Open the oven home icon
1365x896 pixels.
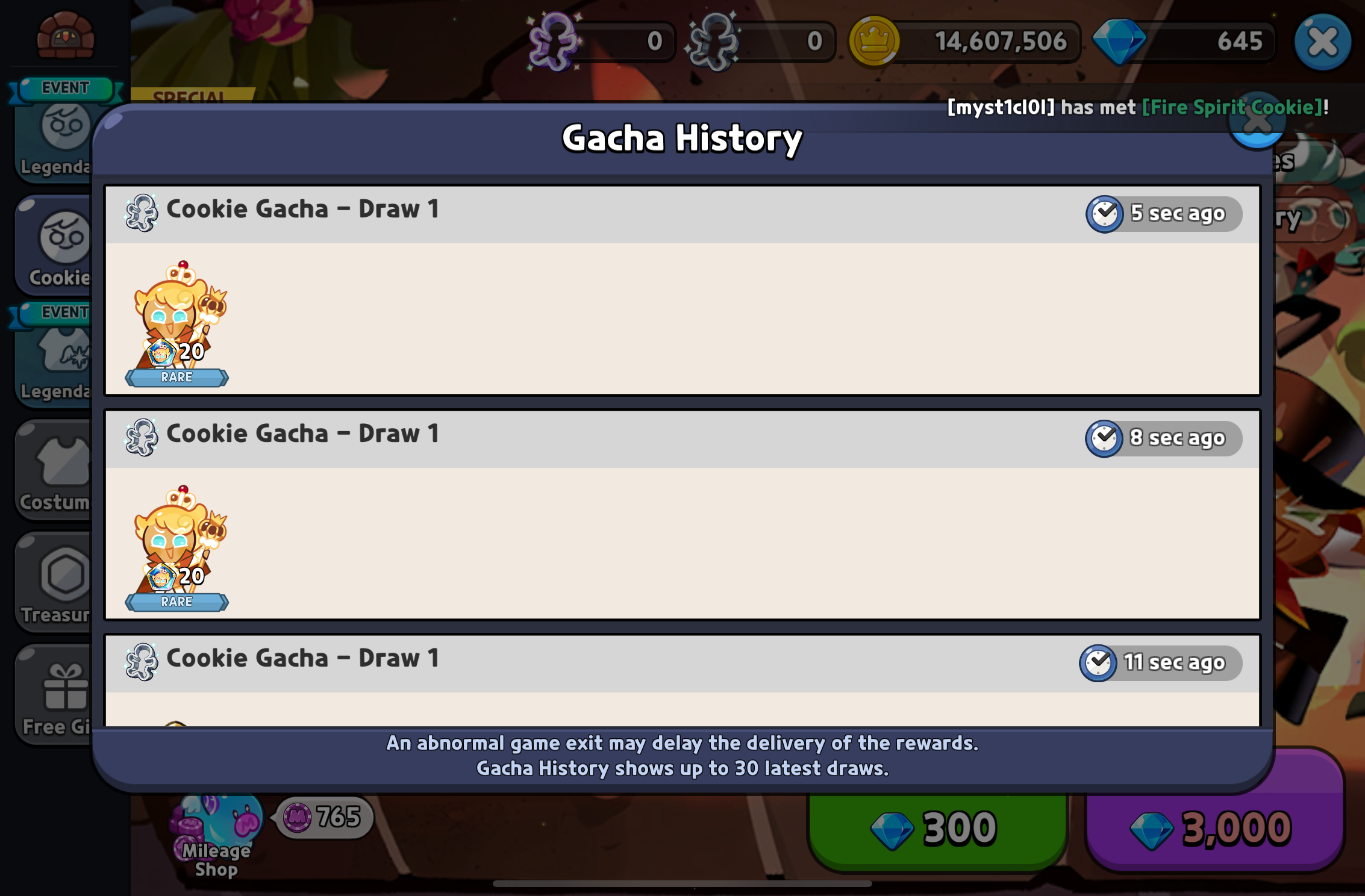point(66,36)
